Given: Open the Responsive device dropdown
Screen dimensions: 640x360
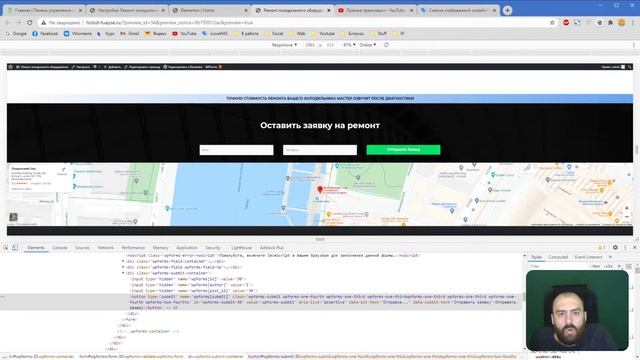Looking at the screenshot, I should coord(284,45).
